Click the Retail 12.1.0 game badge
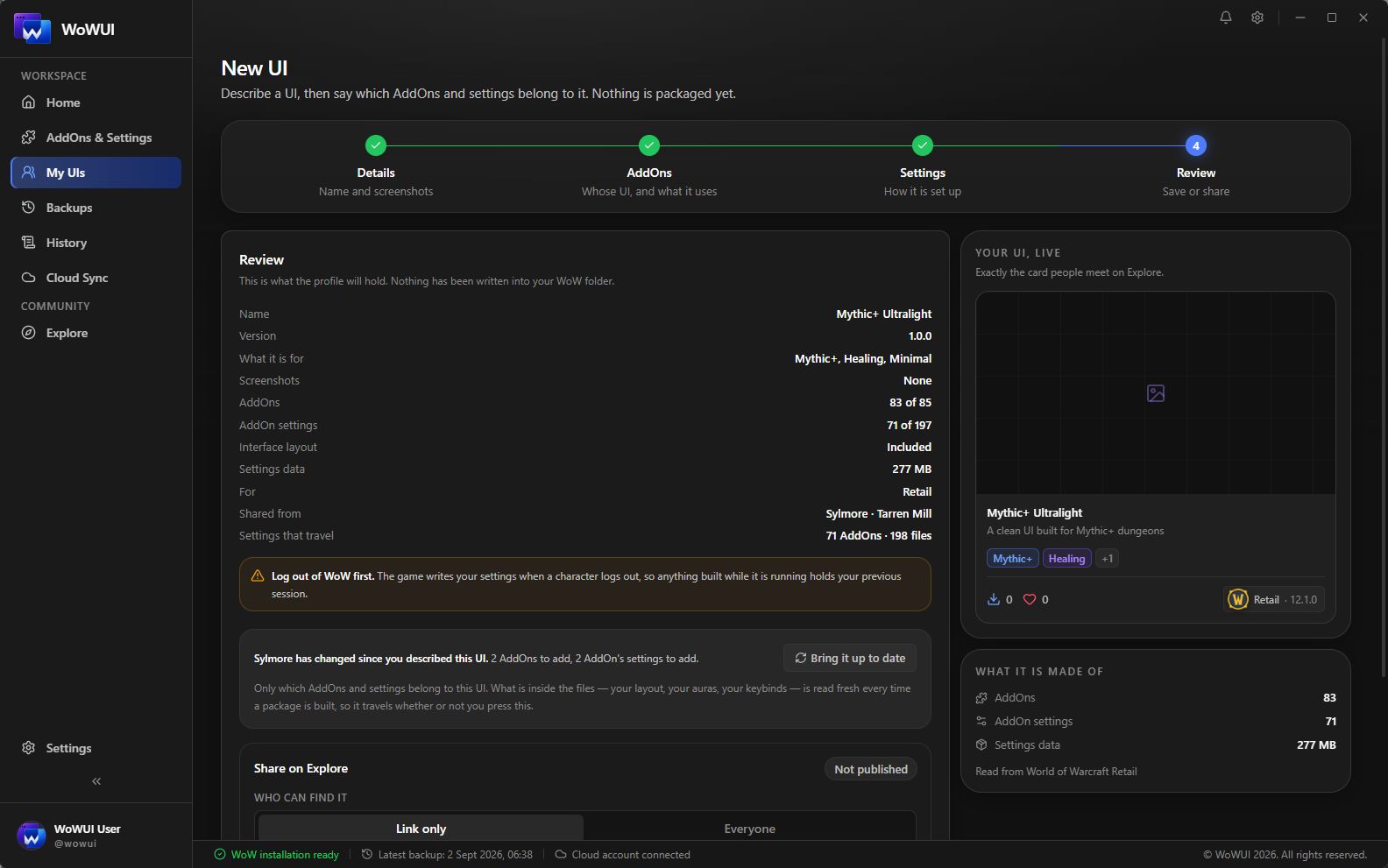 pyautogui.click(x=1274, y=599)
